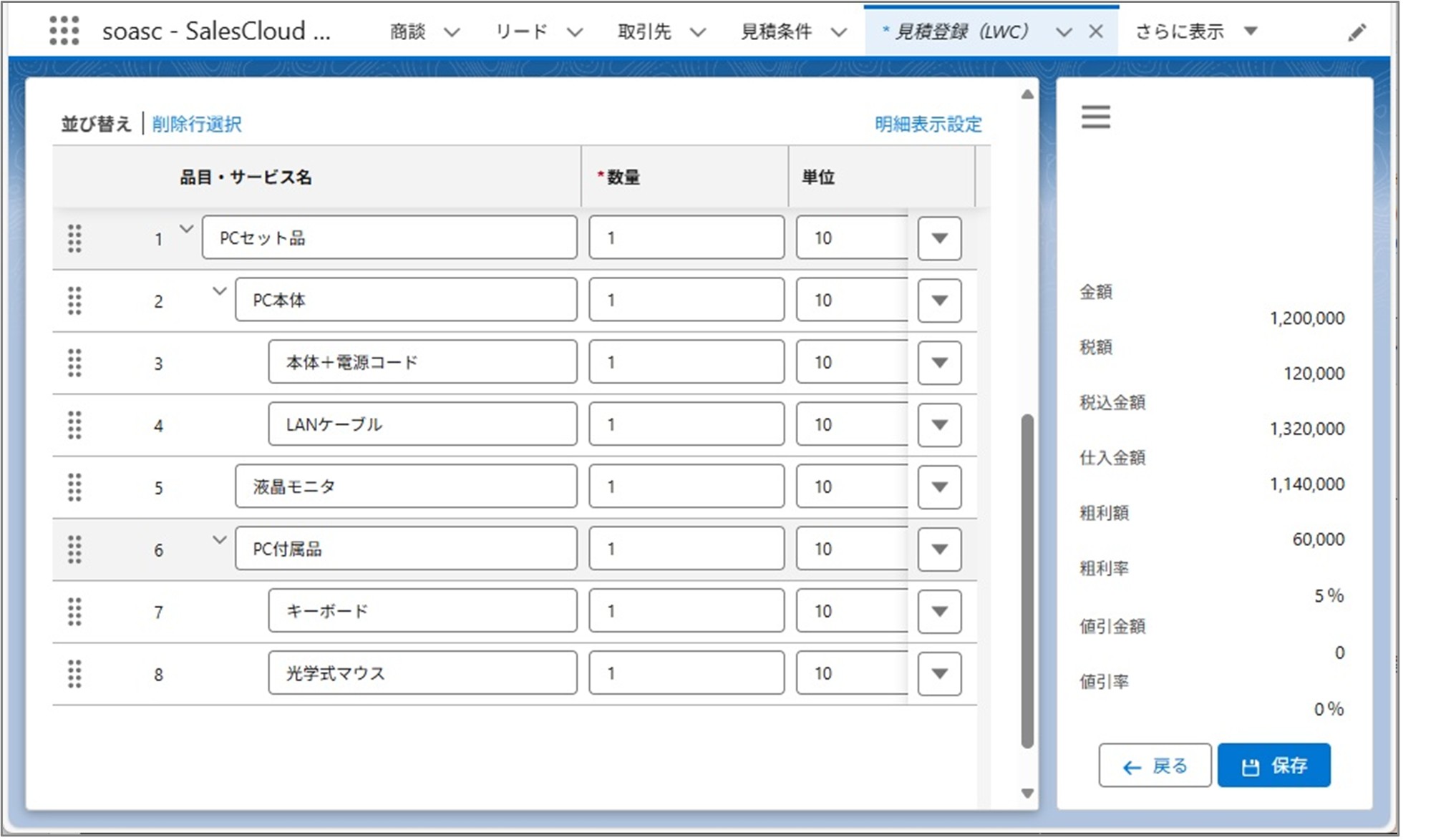1451x840 pixels.
Task: Collapse the PCセット品 row chevron
Action: tap(186, 229)
